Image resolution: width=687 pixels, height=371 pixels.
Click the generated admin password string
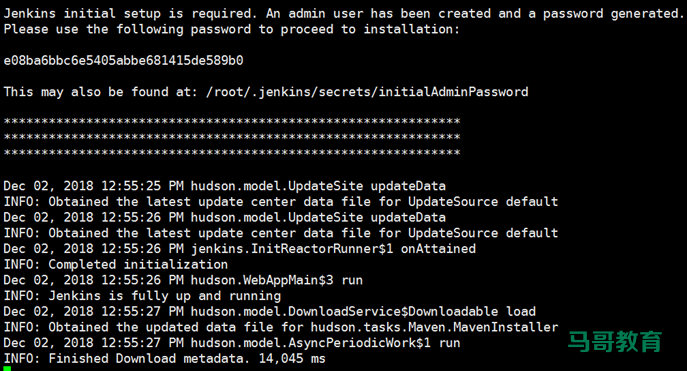(124, 60)
